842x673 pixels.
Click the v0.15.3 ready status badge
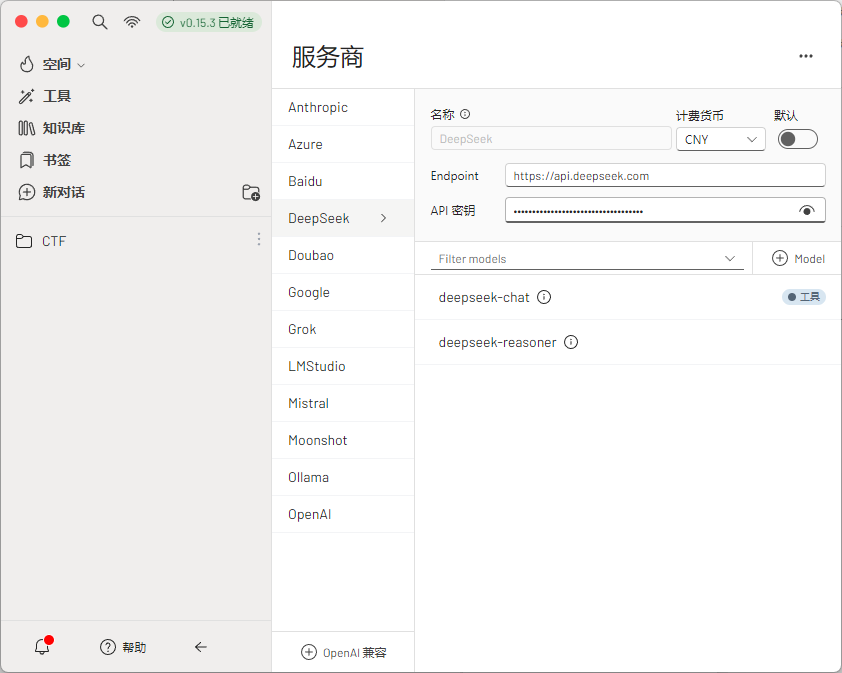click(x=209, y=23)
